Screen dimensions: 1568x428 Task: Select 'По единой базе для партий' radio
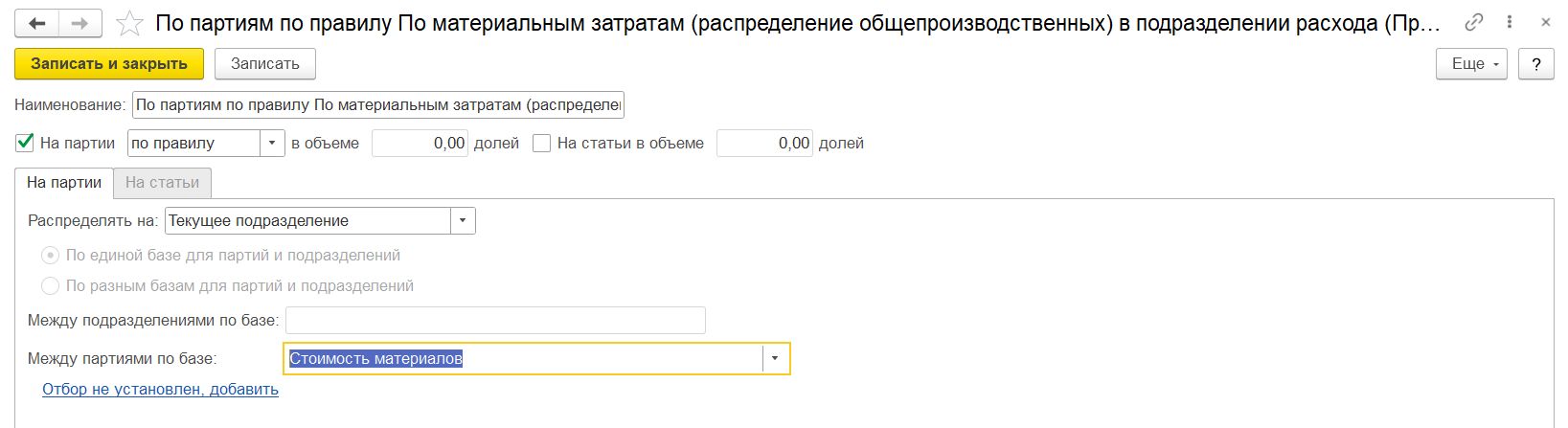click(50, 256)
